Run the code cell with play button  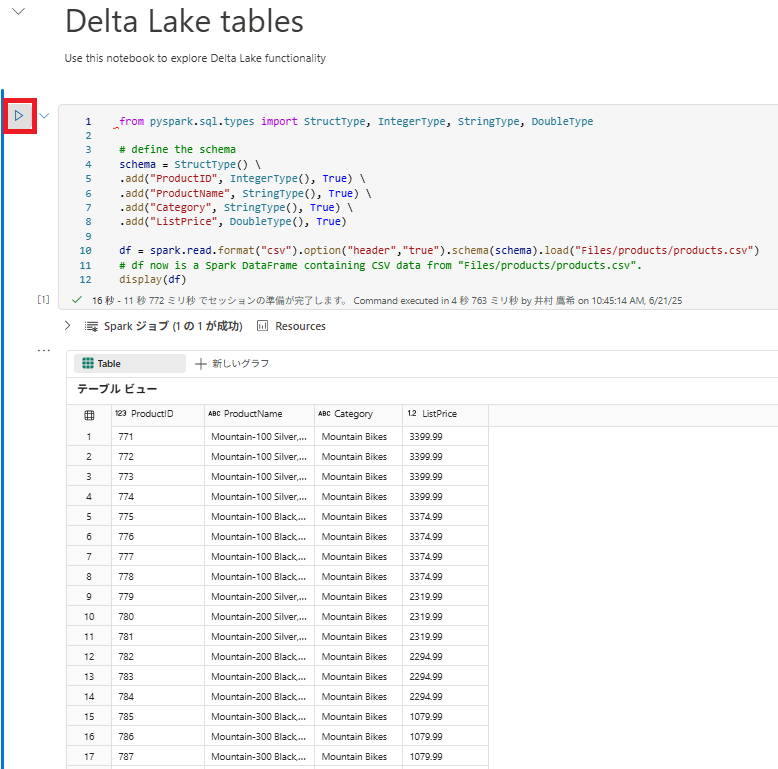point(19,116)
